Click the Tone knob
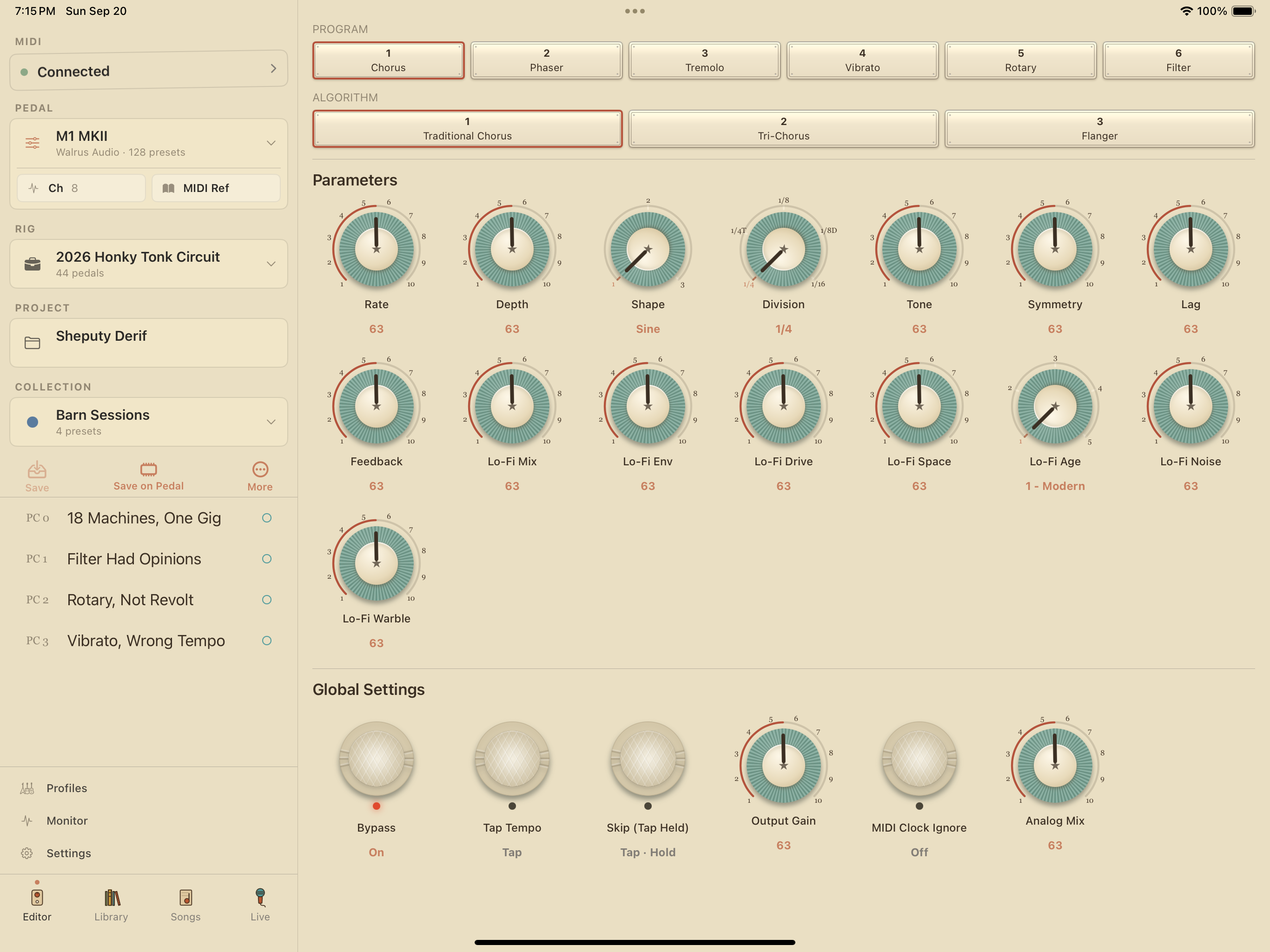Viewport: 1270px width, 952px height. click(x=919, y=249)
